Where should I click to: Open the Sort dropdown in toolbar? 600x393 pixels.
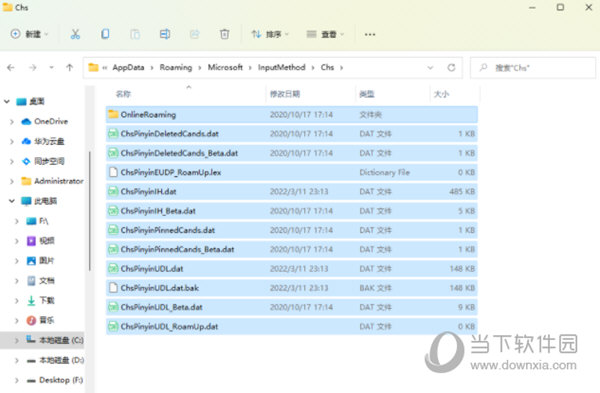(x=270, y=34)
